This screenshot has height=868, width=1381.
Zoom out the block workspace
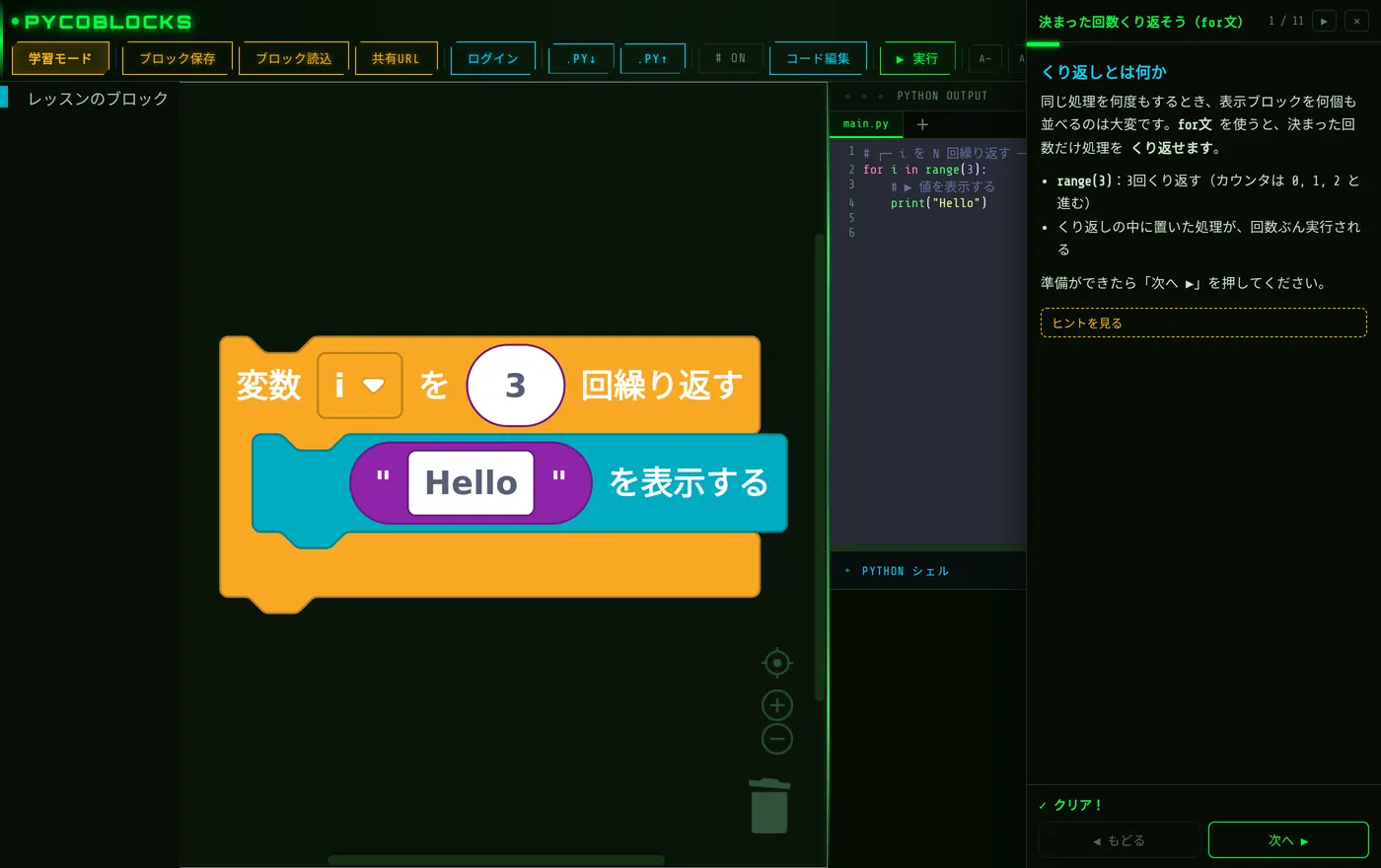tap(777, 739)
